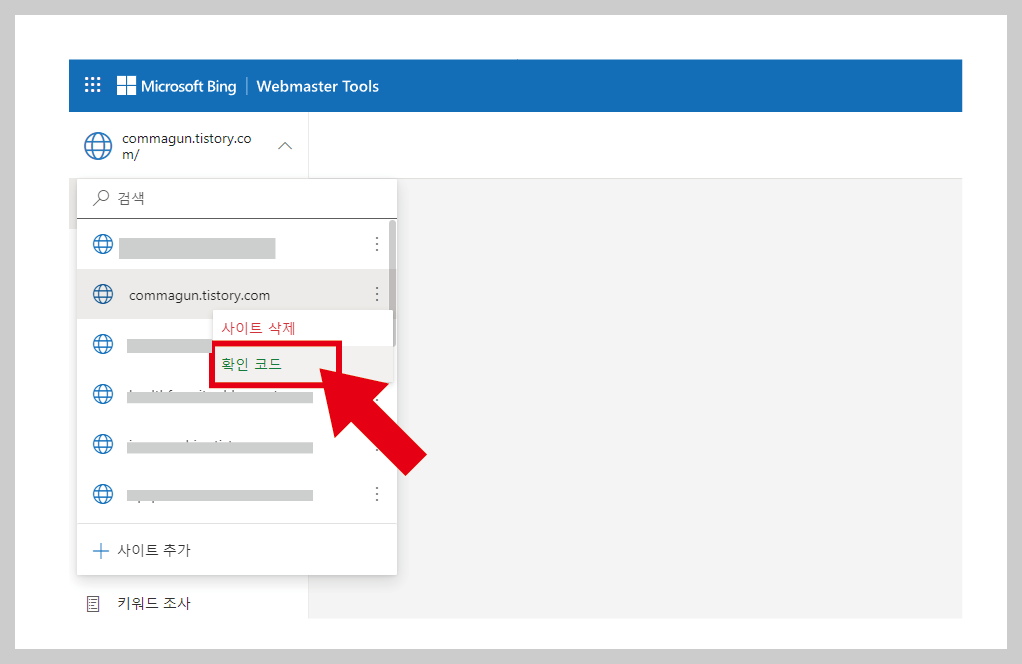The height and width of the screenshot is (664, 1022).
Task: Open current site commagun.tistory.com/ selector
Action: click(188, 146)
